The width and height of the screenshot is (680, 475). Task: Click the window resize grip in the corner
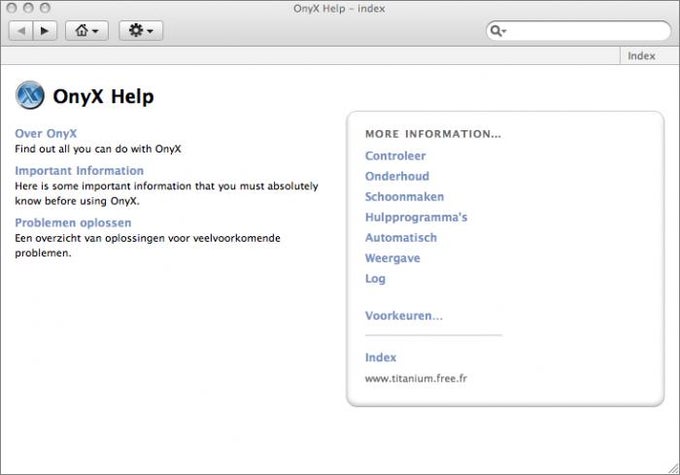(673, 468)
